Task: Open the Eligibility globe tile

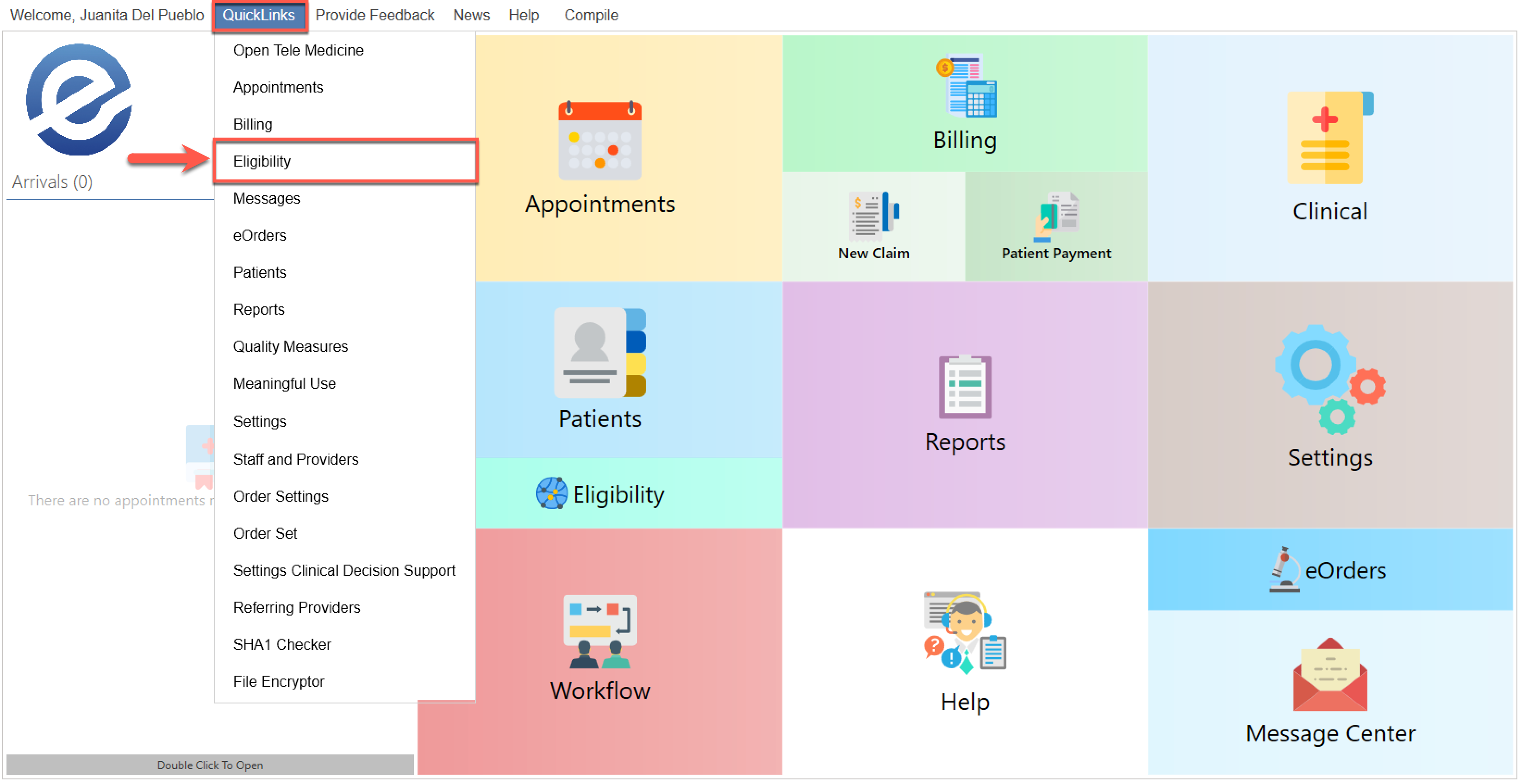Action: coord(599,494)
